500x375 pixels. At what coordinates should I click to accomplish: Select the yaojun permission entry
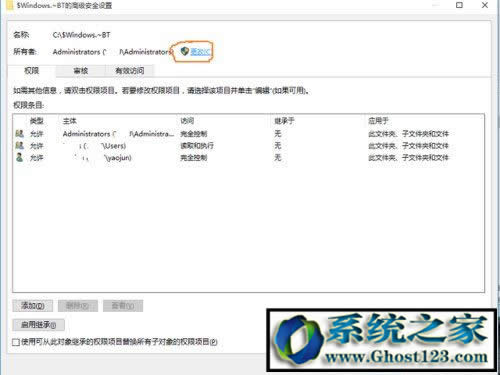click(x=248, y=158)
